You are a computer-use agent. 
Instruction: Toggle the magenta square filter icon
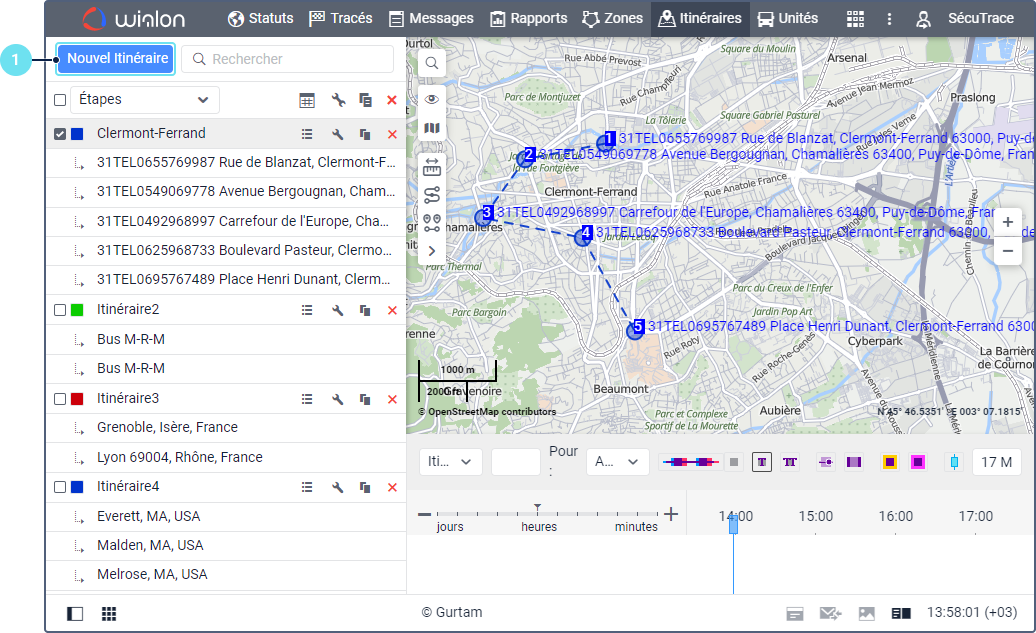click(918, 462)
